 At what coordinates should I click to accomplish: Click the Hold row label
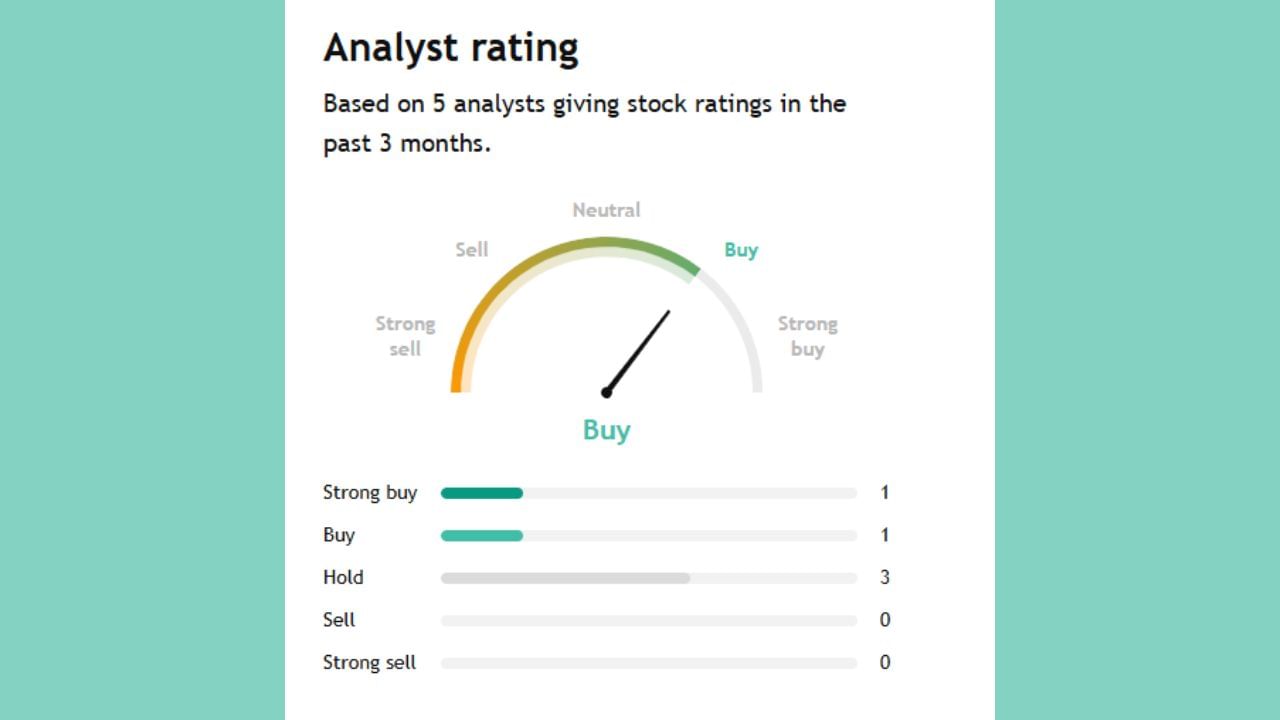[x=343, y=578]
